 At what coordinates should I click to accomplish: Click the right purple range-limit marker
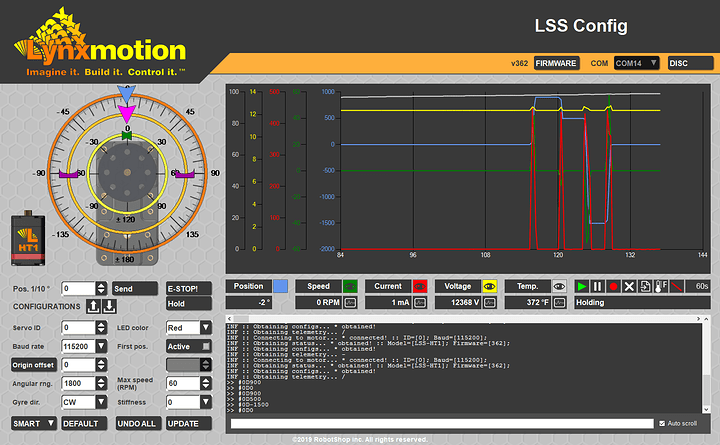point(185,174)
